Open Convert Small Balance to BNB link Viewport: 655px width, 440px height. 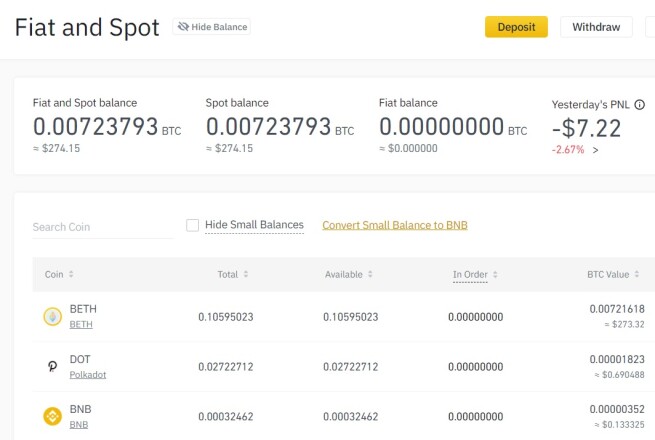point(395,225)
